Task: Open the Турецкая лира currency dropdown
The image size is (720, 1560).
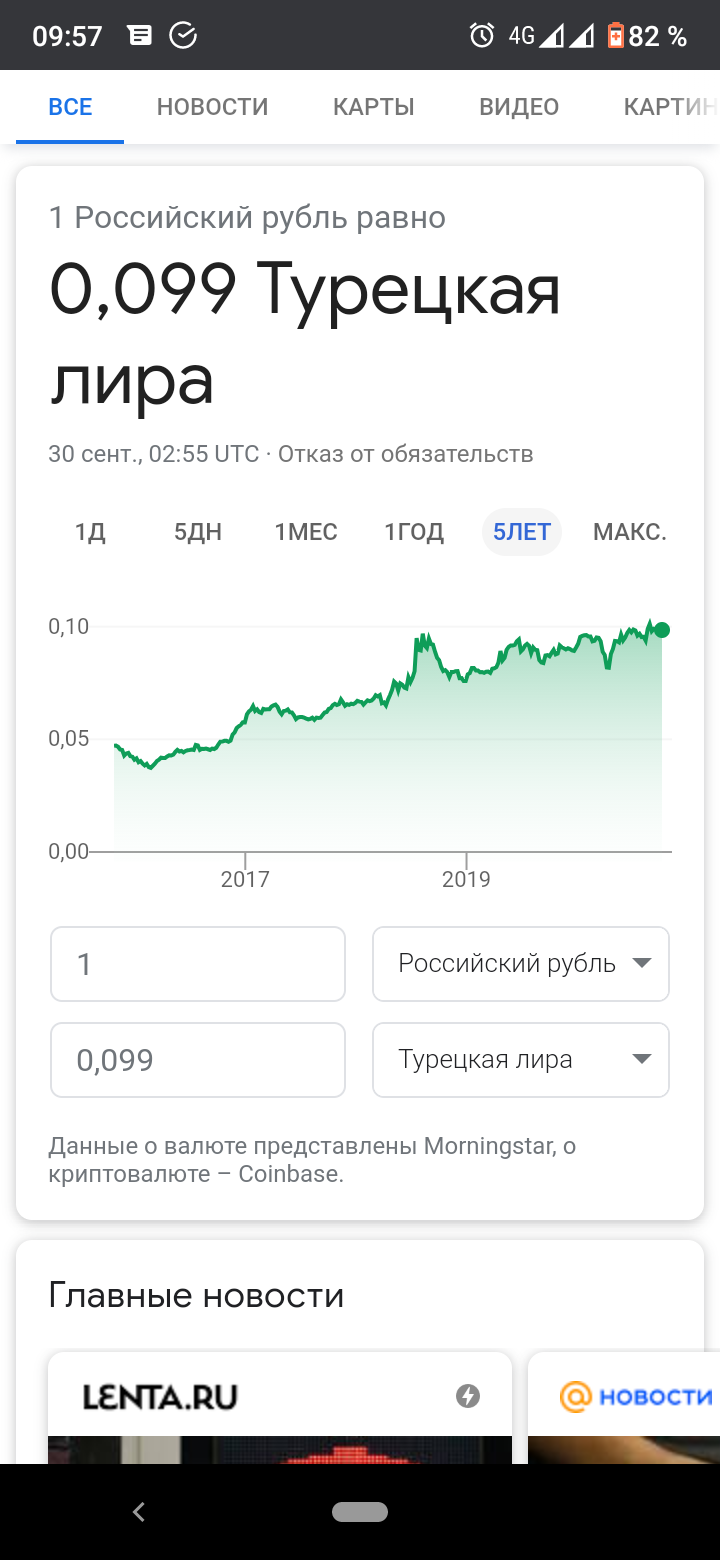Action: click(x=521, y=1060)
